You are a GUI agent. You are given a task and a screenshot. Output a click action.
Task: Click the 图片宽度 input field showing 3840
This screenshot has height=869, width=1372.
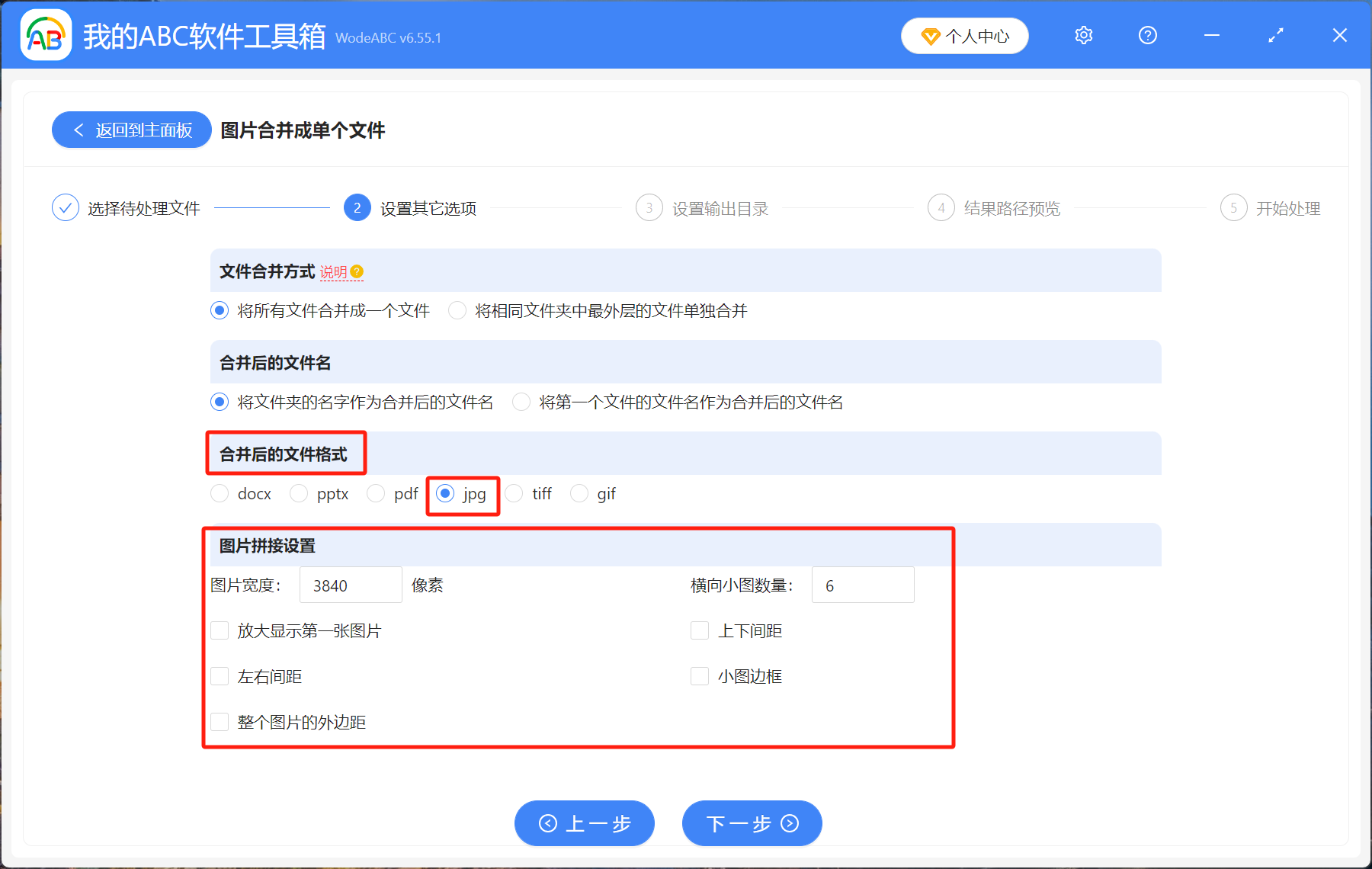(x=350, y=585)
